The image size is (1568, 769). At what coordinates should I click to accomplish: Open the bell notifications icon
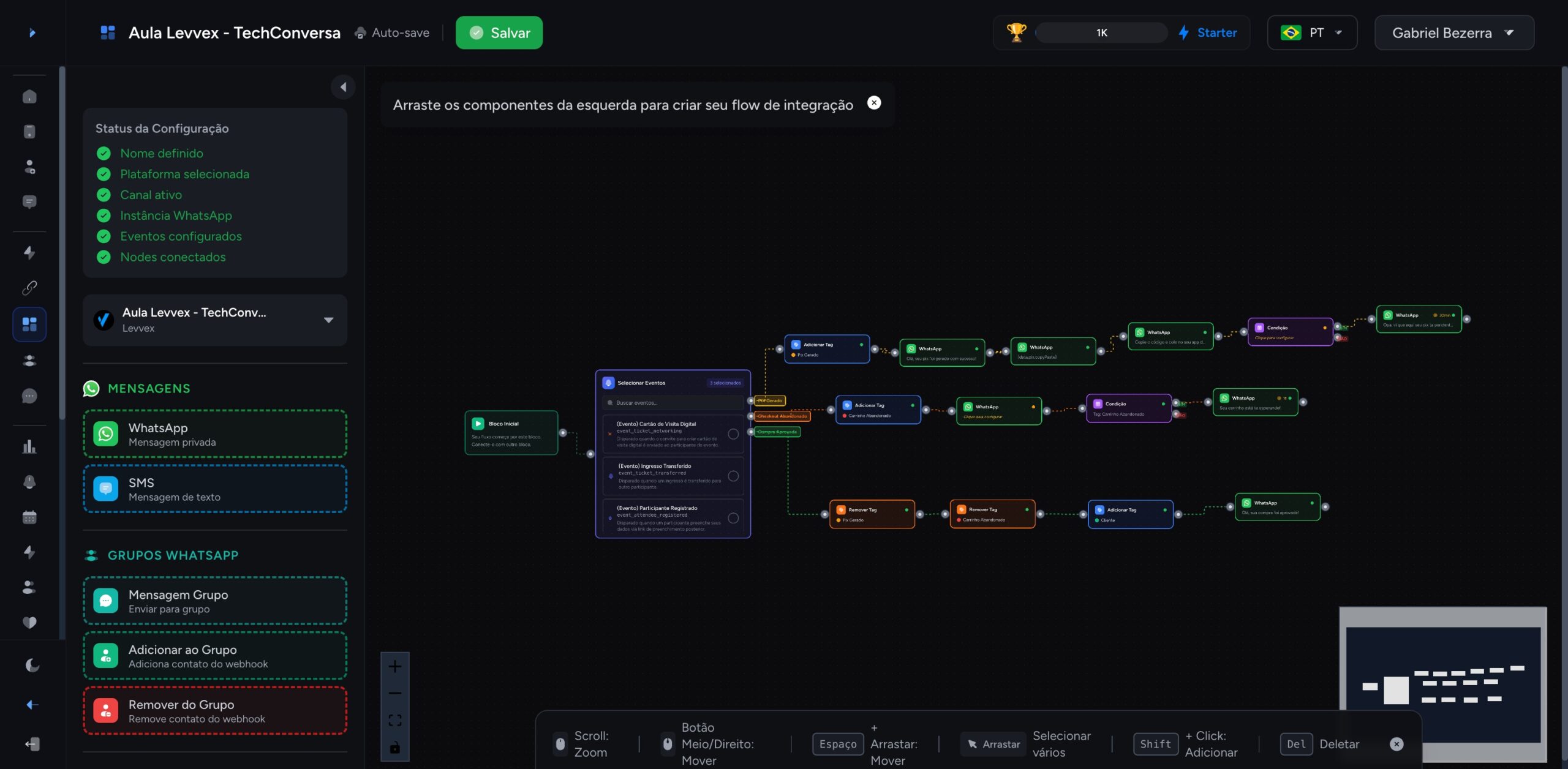click(x=29, y=482)
